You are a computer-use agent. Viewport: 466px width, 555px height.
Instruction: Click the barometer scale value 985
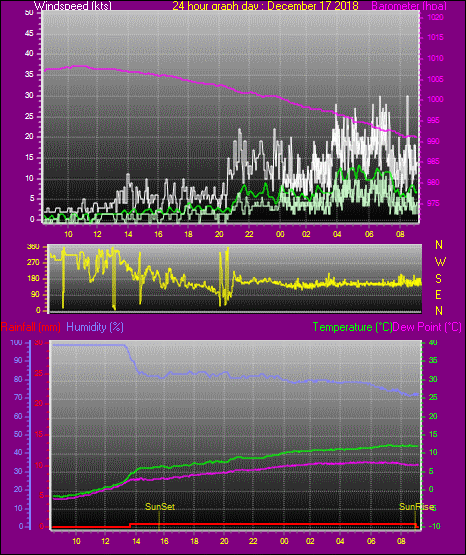pyautogui.click(x=433, y=162)
